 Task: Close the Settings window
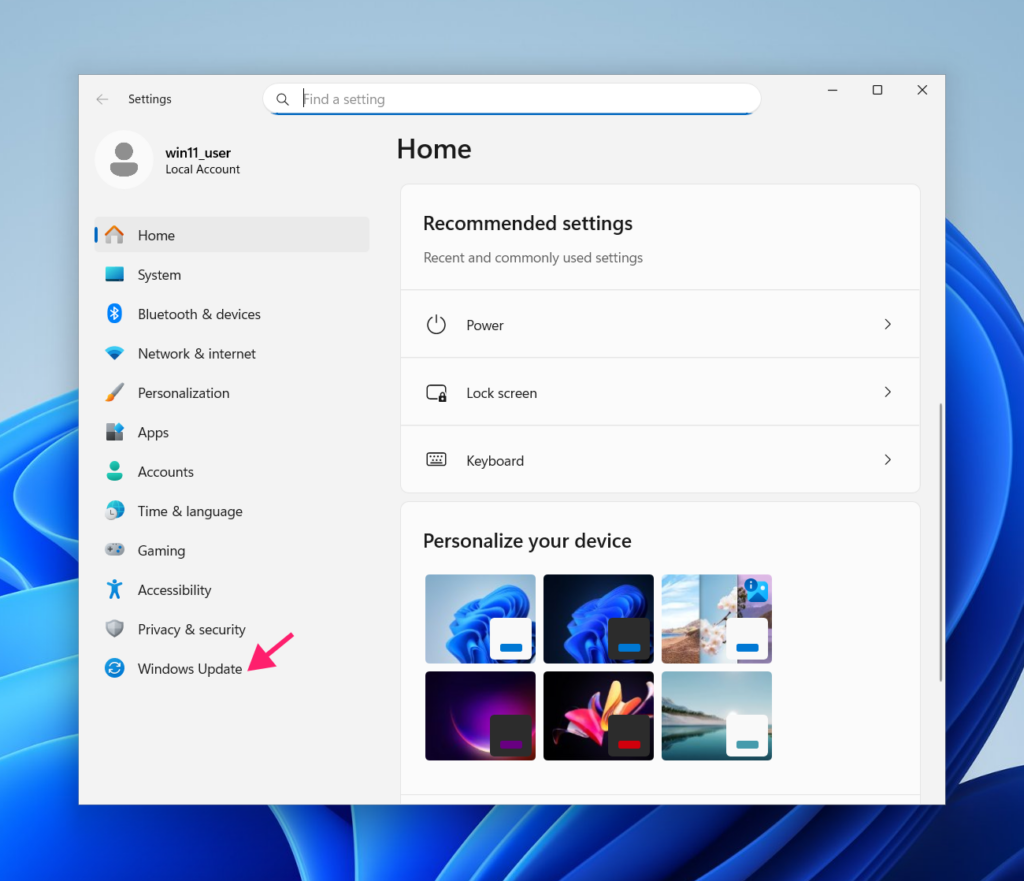click(x=922, y=90)
